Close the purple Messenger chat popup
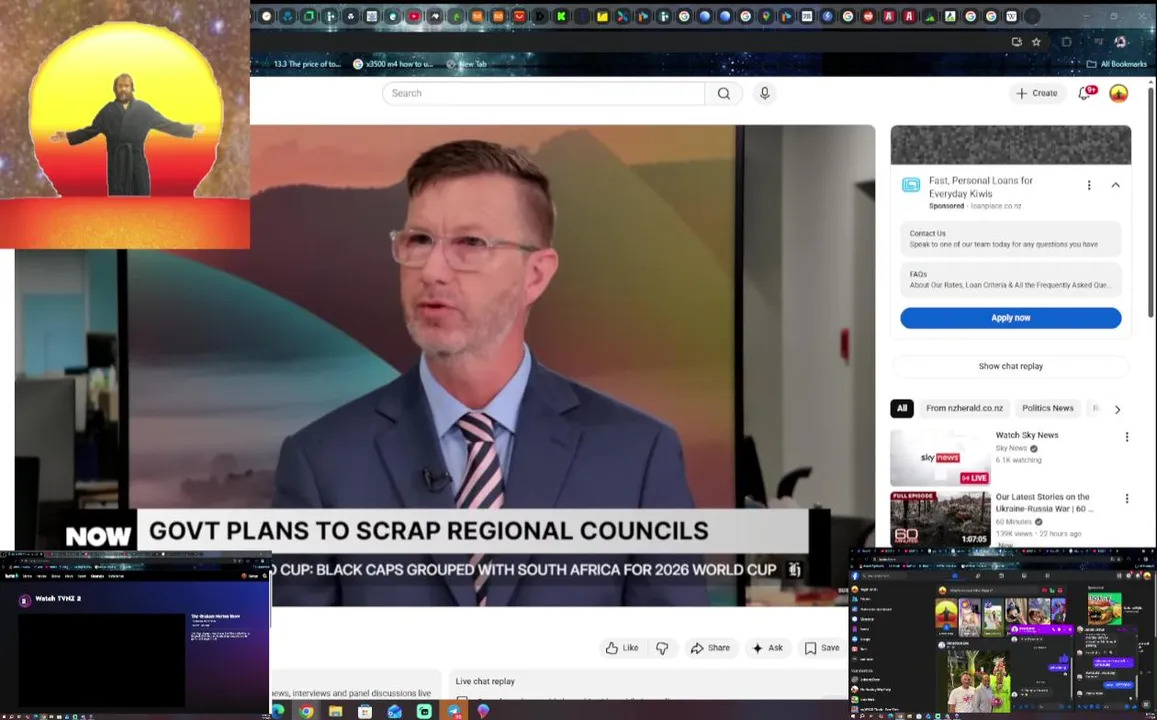Image resolution: width=1157 pixels, height=720 pixels. click(1071, 629)
